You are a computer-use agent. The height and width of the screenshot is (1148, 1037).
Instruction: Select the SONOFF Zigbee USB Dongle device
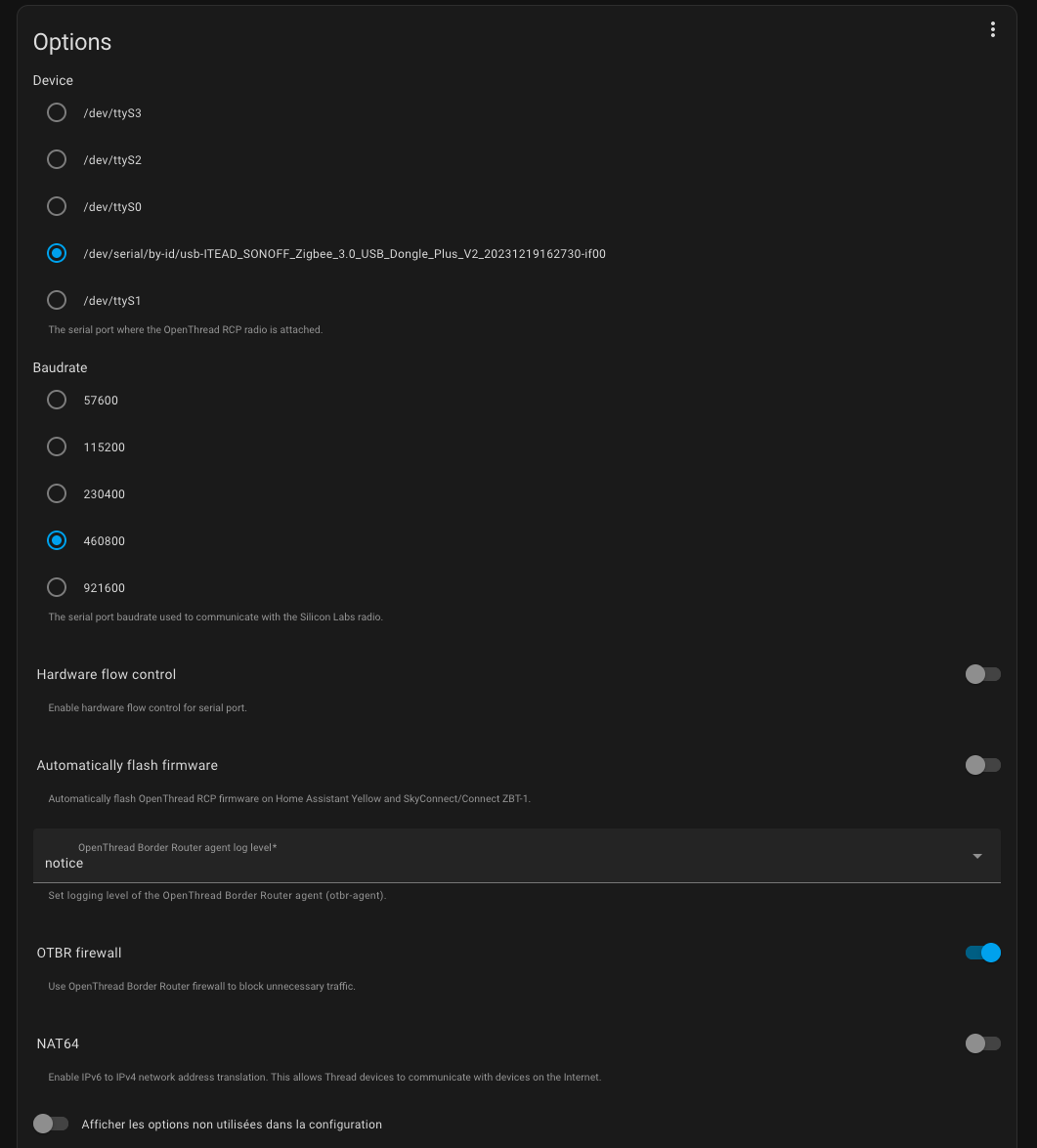(x=57, y=253)
